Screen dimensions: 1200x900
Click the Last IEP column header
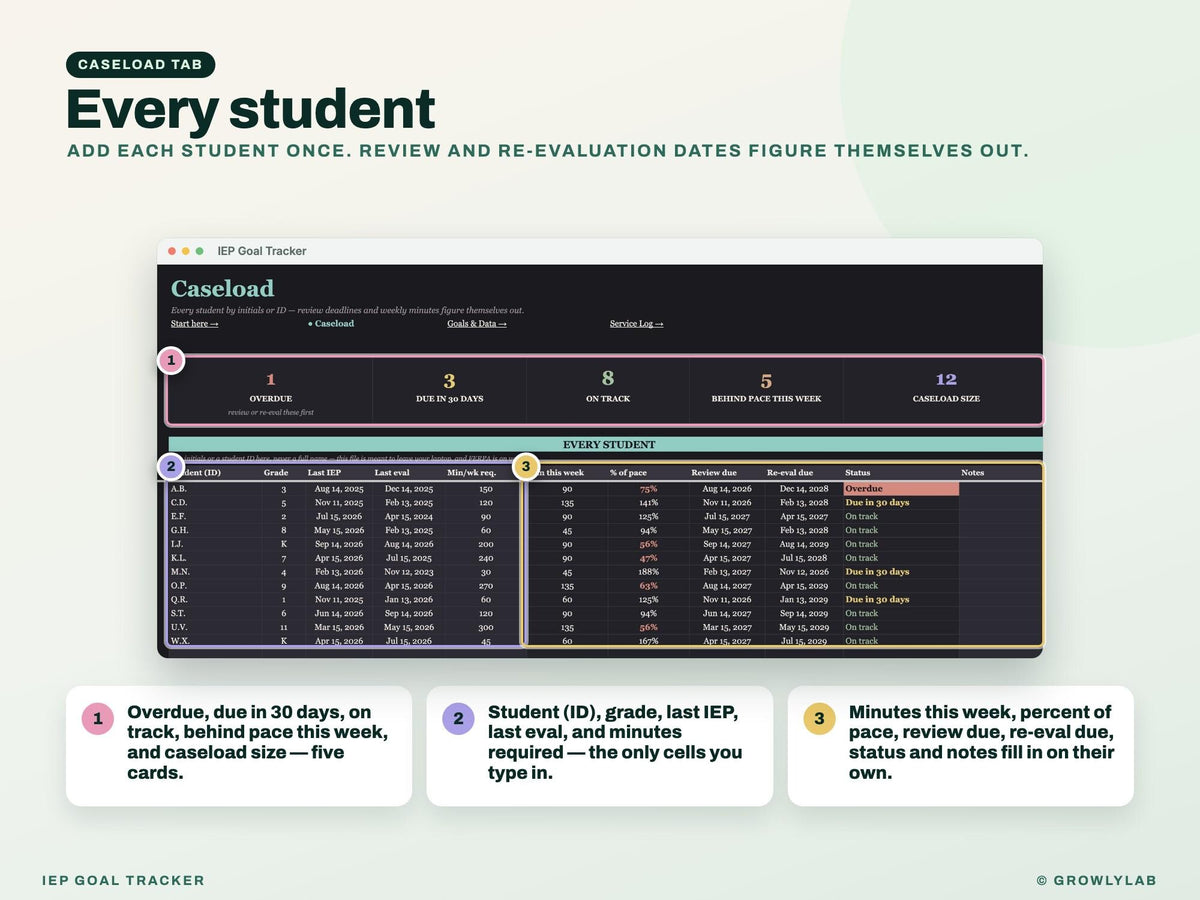coord(324,472)
